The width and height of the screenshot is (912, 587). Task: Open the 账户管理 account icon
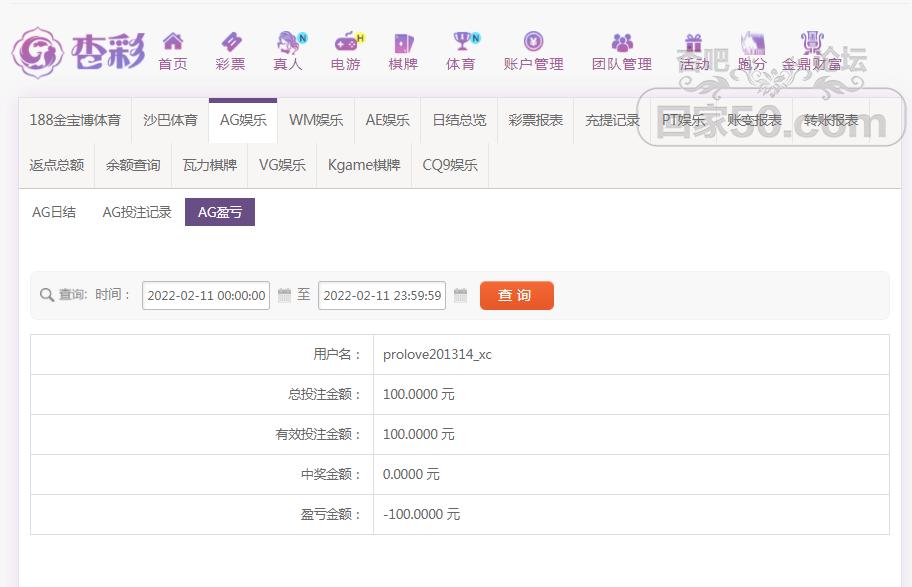point(533,41)
